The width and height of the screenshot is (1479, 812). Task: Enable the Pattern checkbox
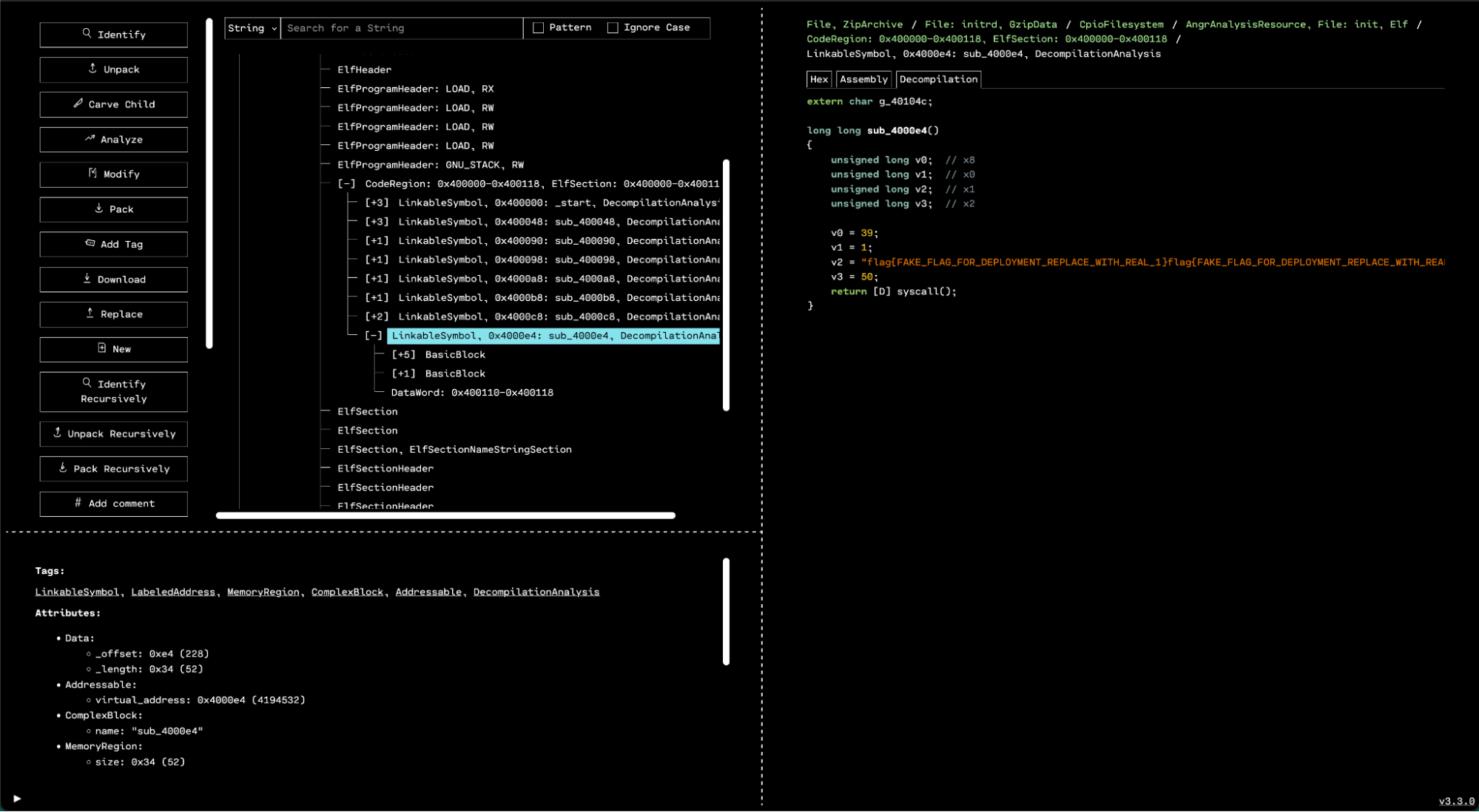538,27
